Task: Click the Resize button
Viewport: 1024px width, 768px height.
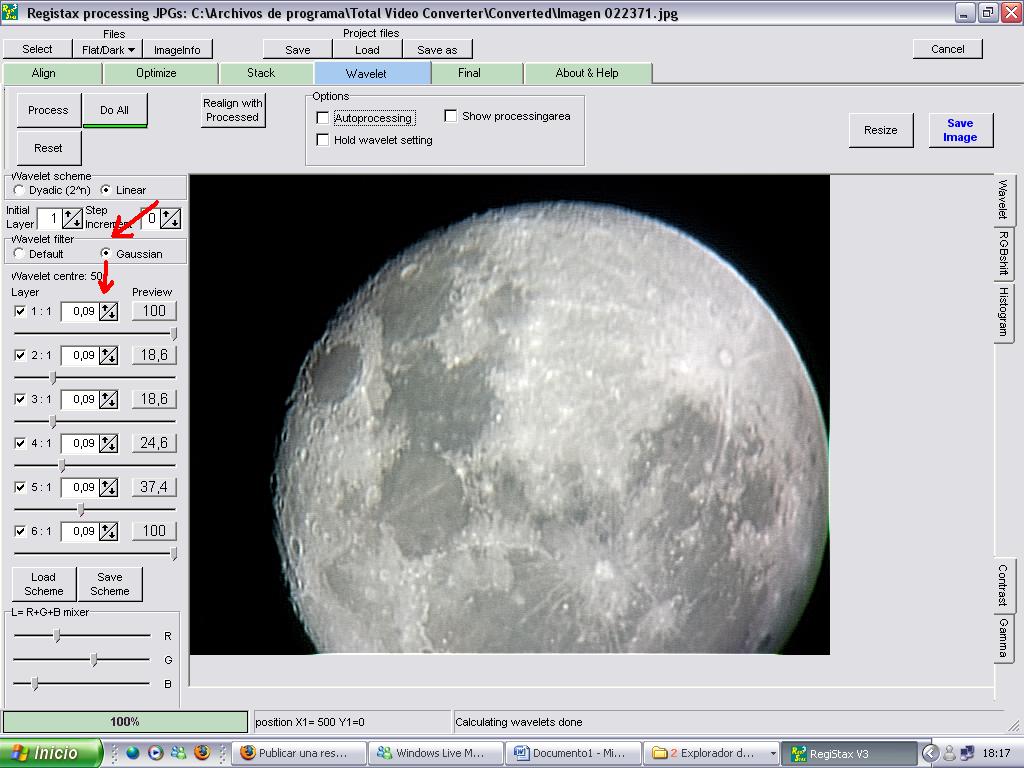Action: pyautogui.click(x=880, y=130)
